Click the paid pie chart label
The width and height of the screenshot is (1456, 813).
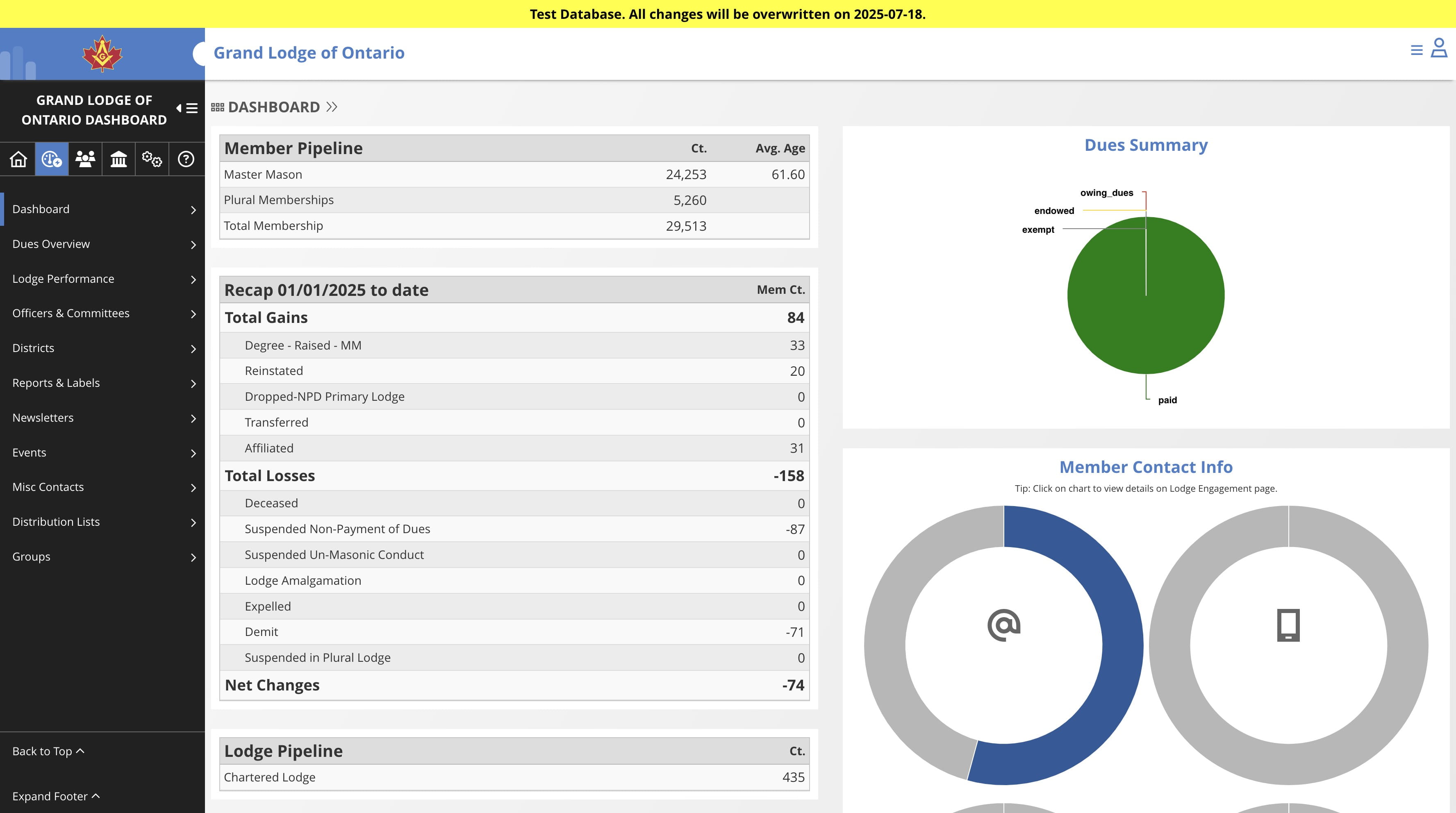click(1167, 401)
